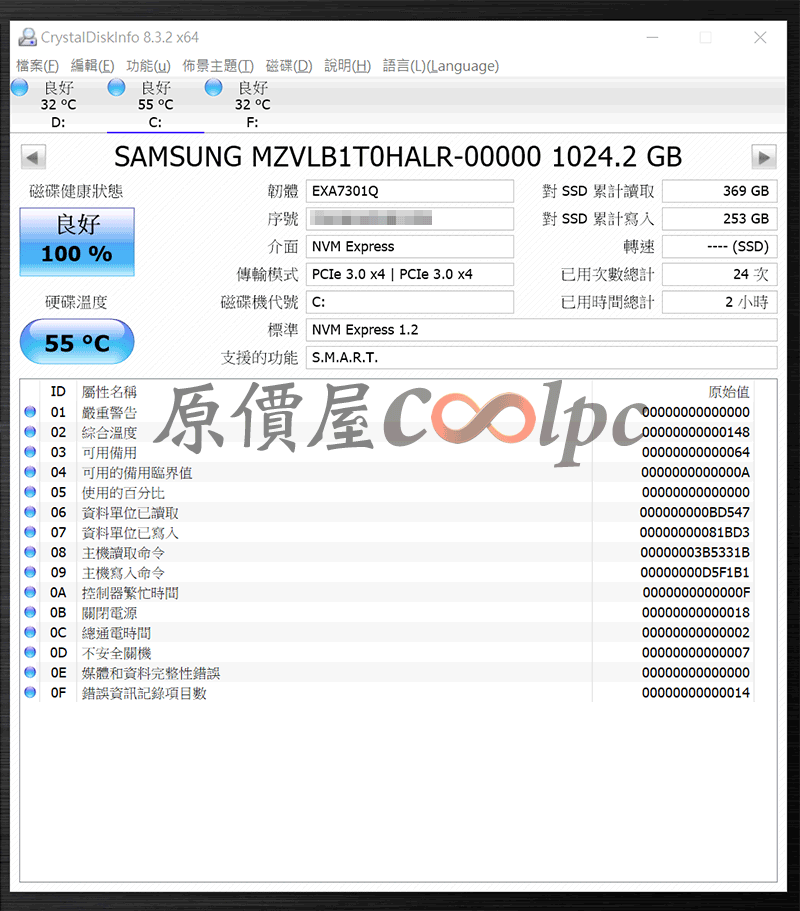This screenshot has width=800, height=911.
Task: Switch to drive C: 55 °C tab
Action: tap(155, 105)
